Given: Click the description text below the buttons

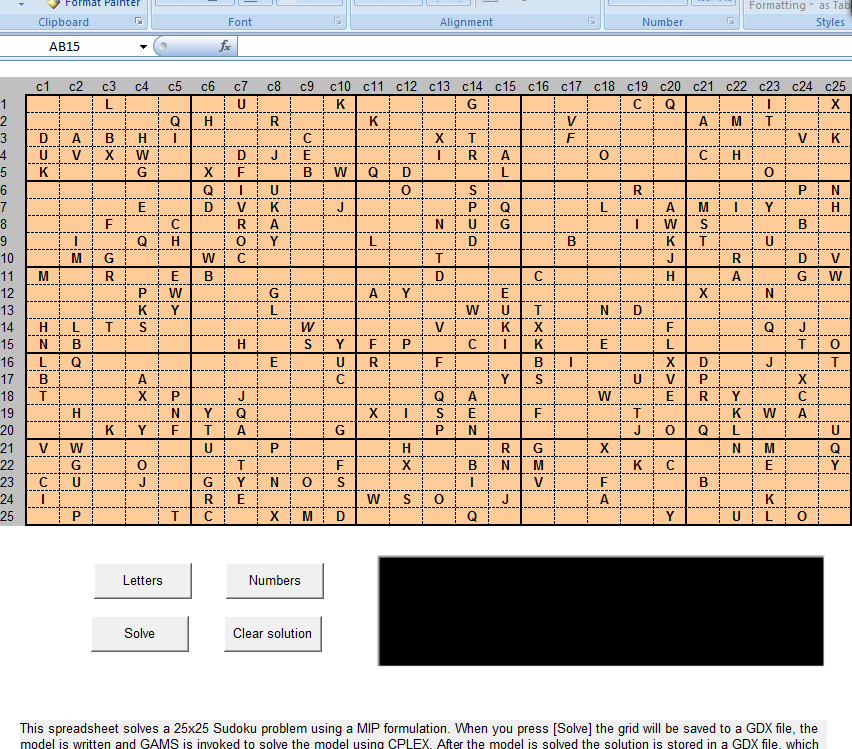Looking at the screenshot, I should (420, 736).
